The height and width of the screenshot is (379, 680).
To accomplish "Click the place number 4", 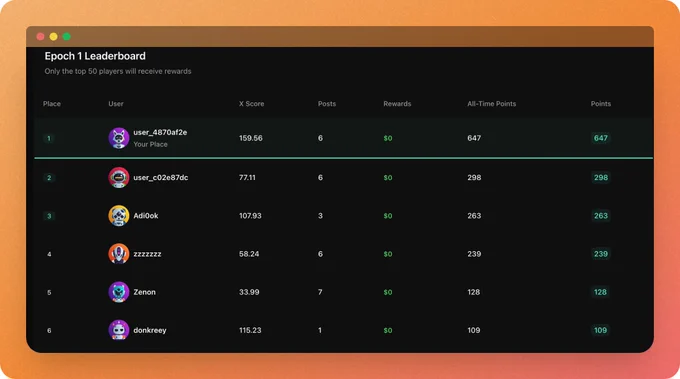I will click(x=49, y=254).
